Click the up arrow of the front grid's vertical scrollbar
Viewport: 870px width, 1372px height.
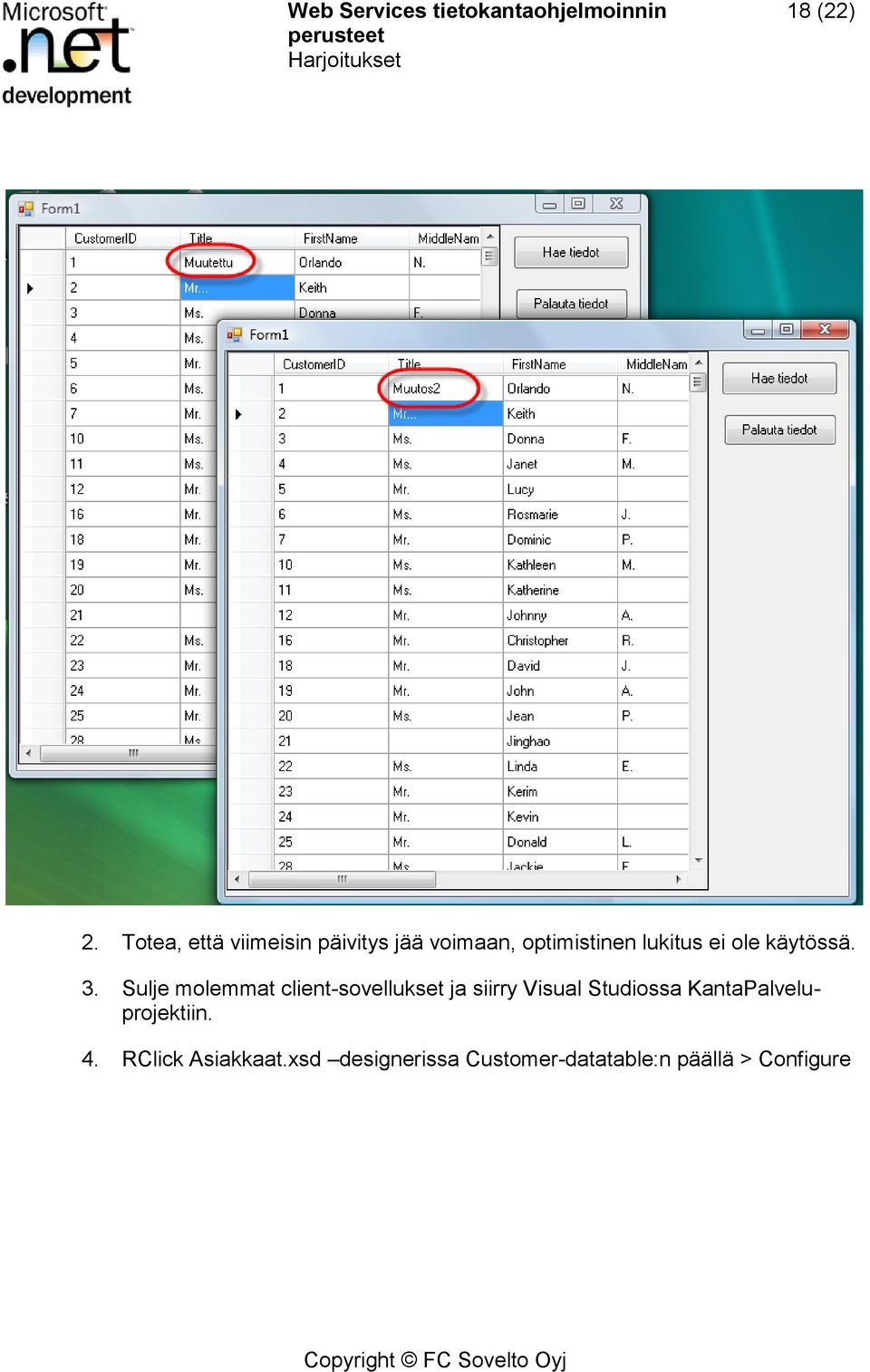(x=698, y=362)
